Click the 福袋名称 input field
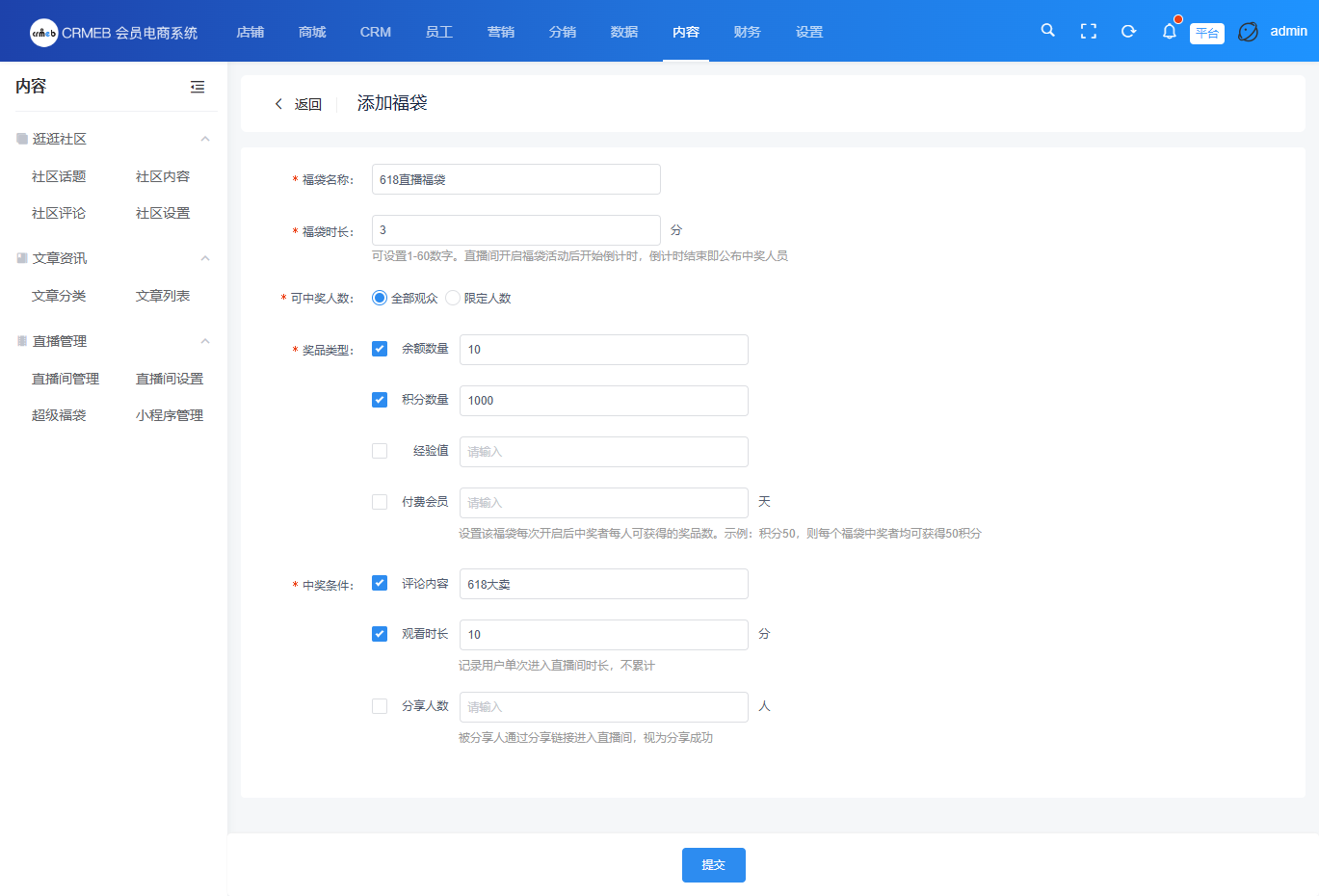The width and height of the screenshot is (1319, 896). [516, 179]
